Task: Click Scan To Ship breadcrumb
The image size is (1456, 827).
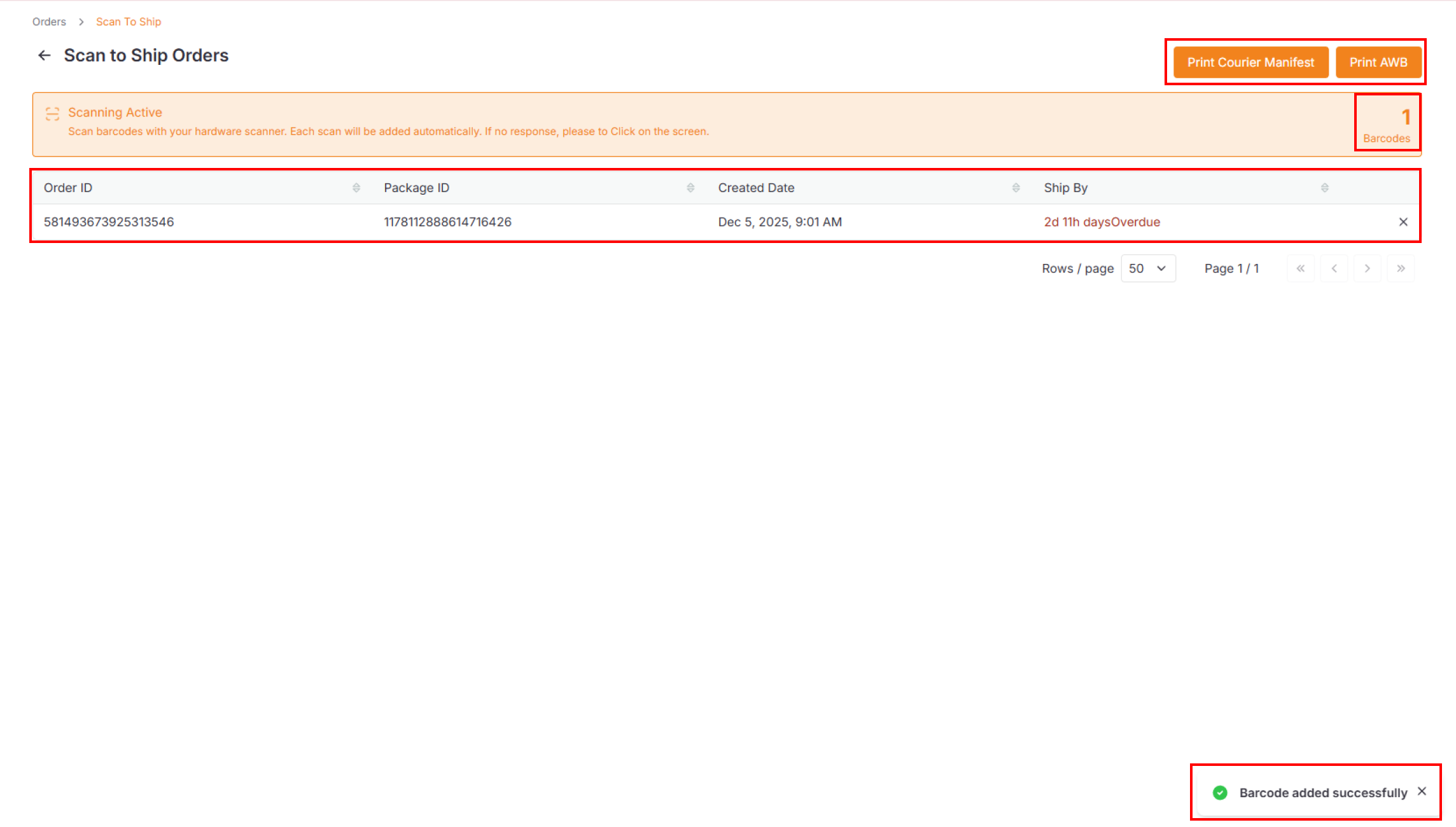Action: coord(129,22)
